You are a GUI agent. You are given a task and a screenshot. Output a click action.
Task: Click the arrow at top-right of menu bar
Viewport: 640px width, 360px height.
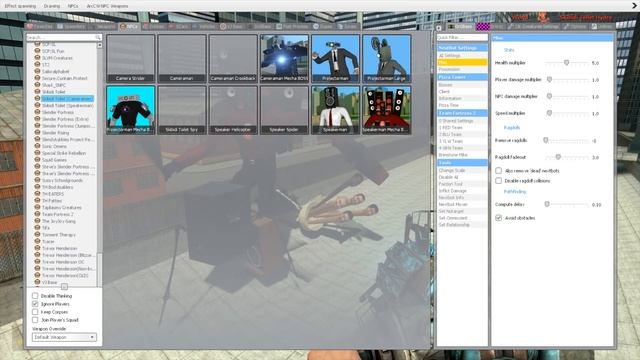[634, 6]
